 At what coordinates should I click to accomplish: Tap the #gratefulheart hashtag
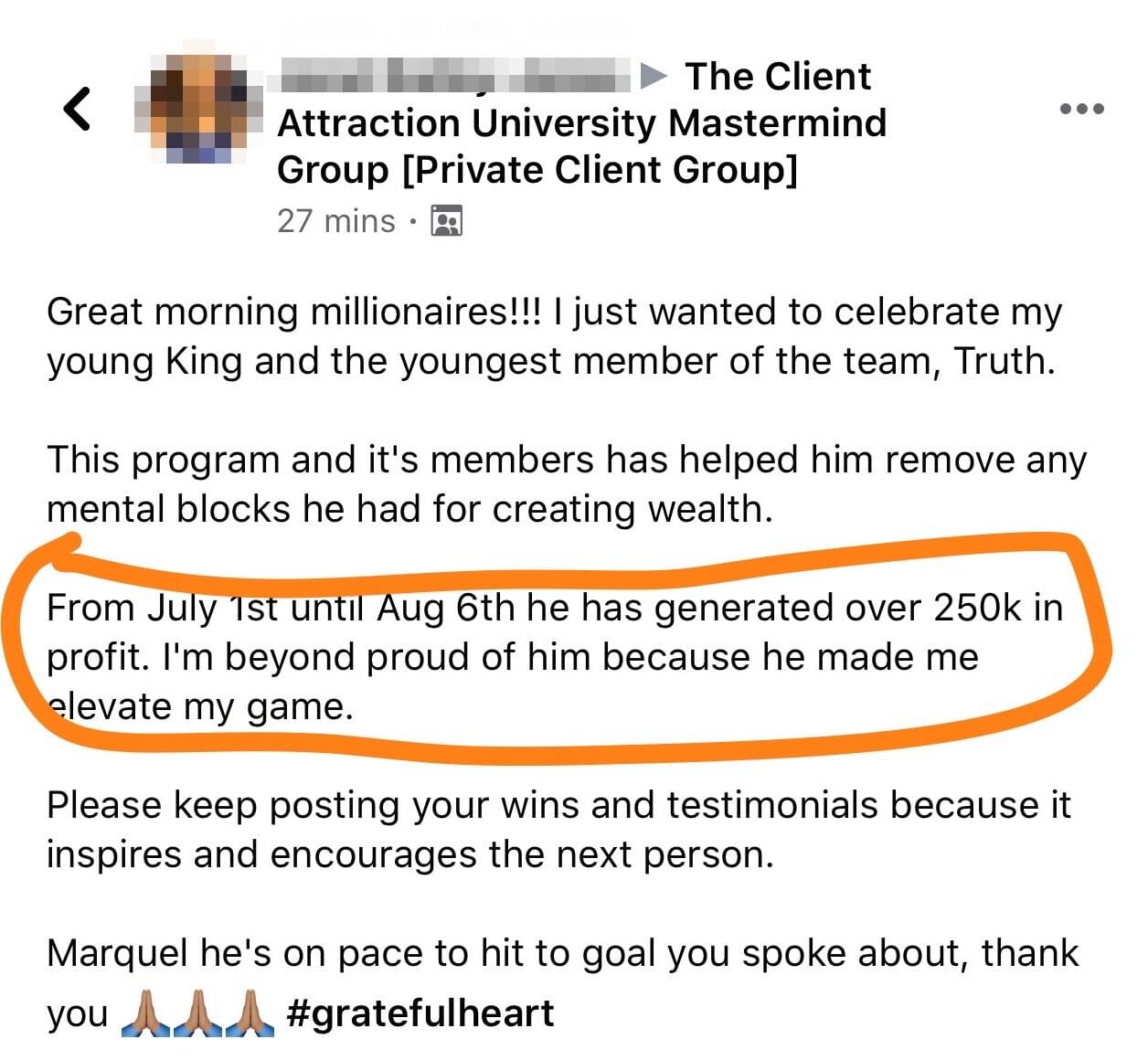(x=420, y=1012)
